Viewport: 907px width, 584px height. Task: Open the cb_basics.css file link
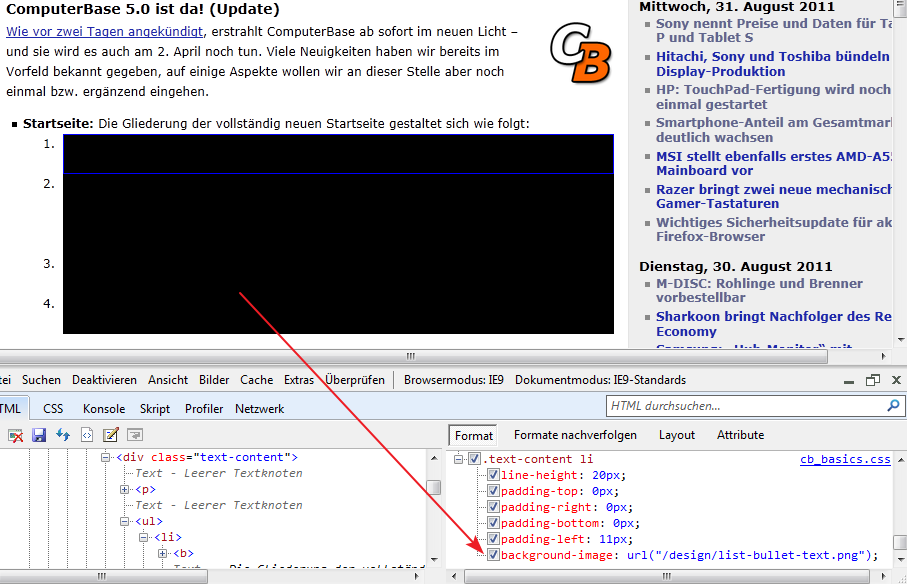pyautogui.click(x=845, y=459)
